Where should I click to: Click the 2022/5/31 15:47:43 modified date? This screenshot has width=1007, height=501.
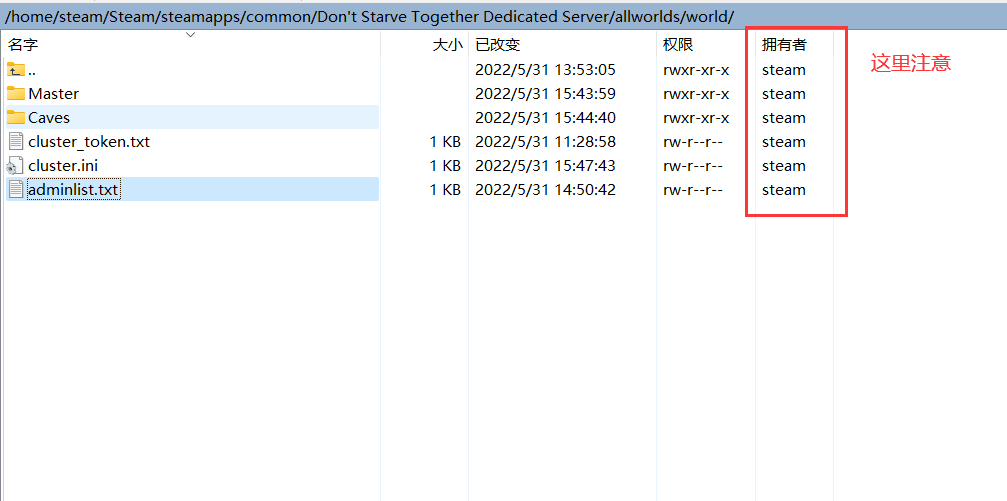coord(545,166)
